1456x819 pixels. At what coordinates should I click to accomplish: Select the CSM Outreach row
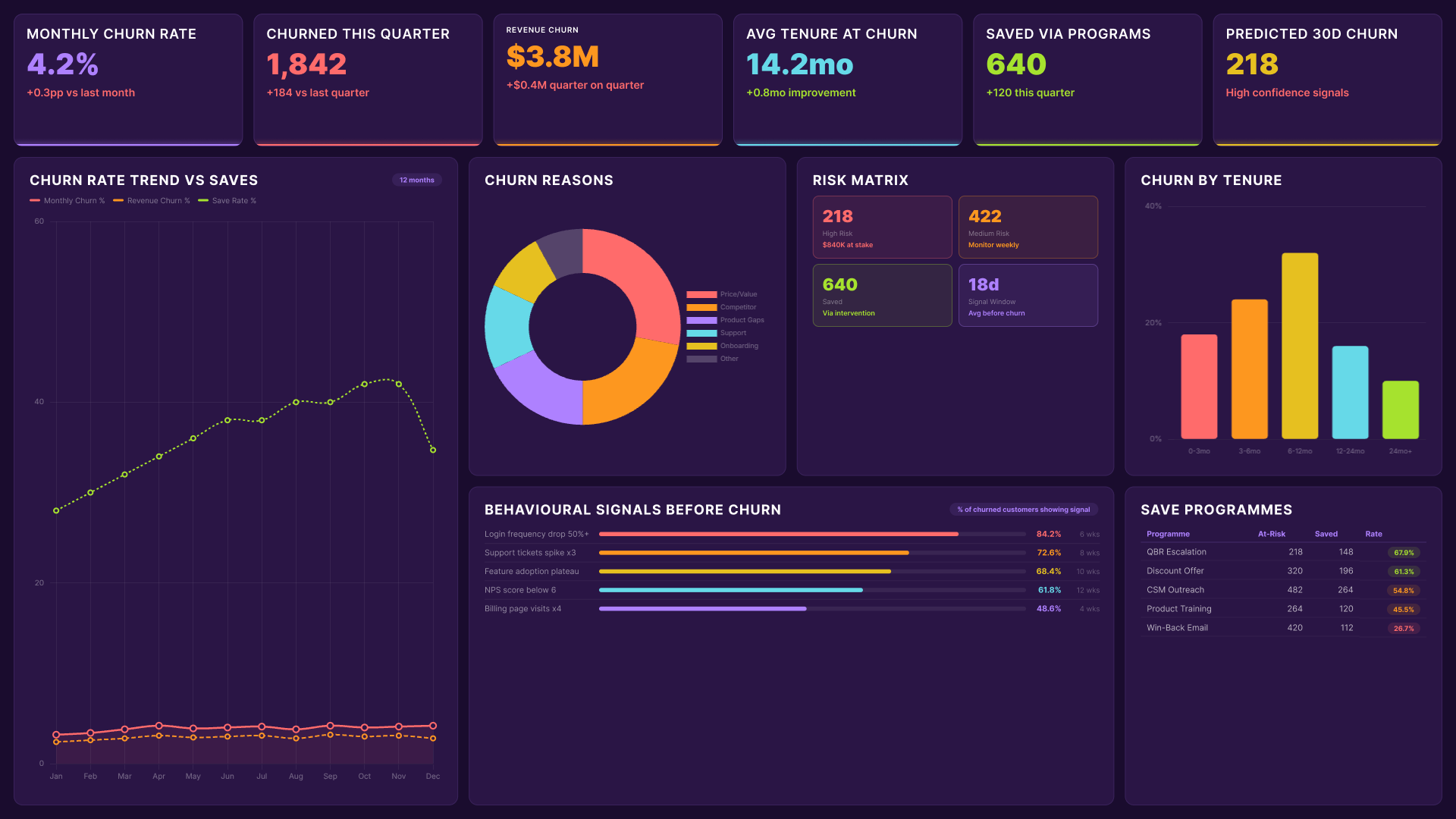click(1283, 590)
